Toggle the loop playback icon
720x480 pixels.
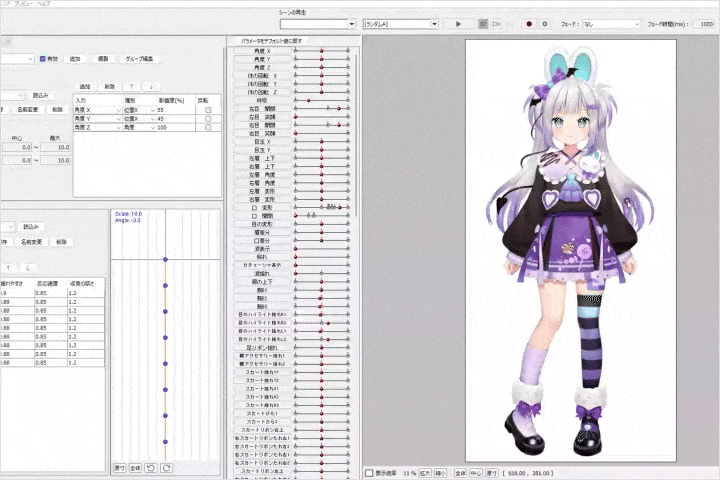click(x=483, y=24)
